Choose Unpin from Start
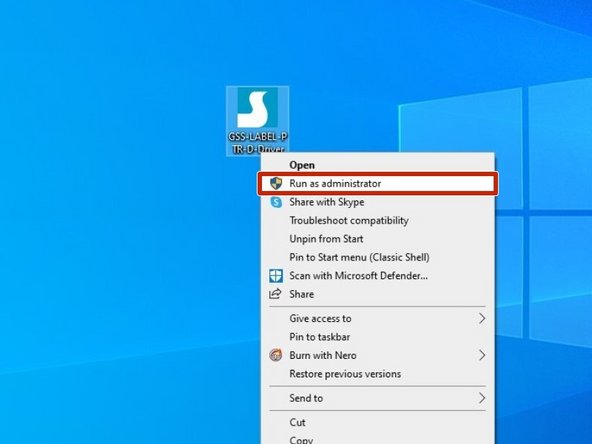 378,239
